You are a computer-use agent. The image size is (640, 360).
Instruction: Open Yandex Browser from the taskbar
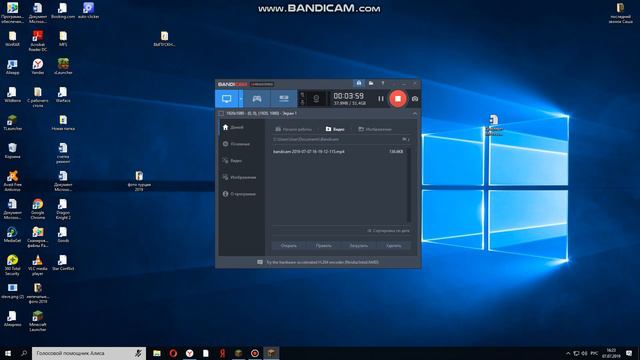coord(189,353)
